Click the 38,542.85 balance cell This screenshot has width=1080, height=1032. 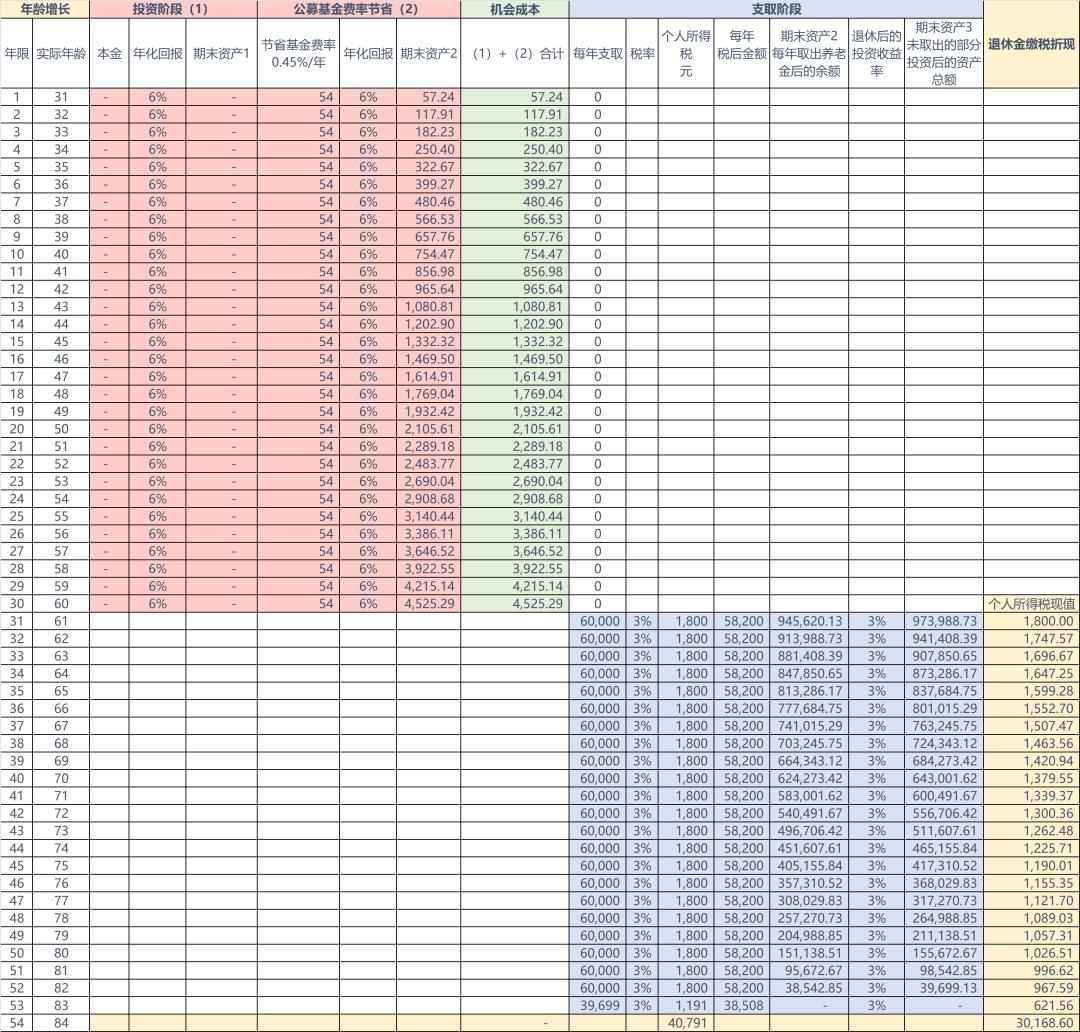pyautogui.click(x=809, y=988)
